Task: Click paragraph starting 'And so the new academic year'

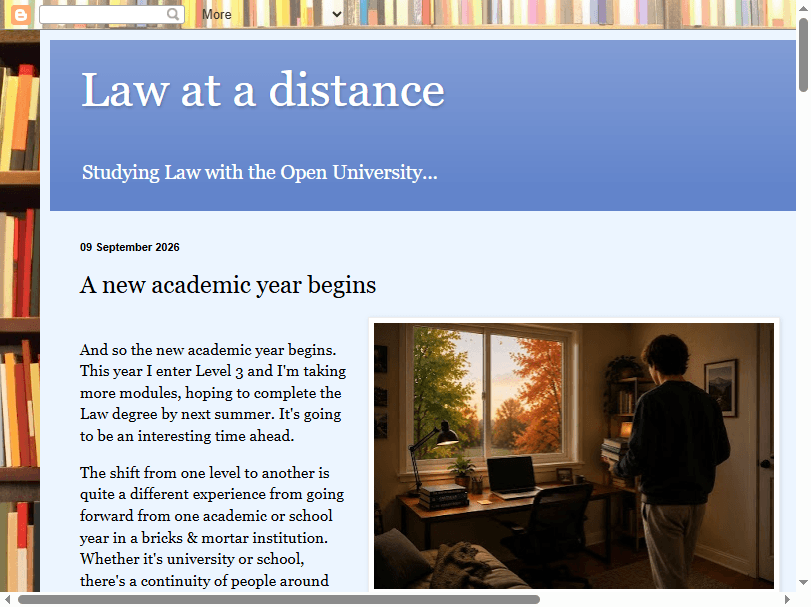Action: coord(213,393)
